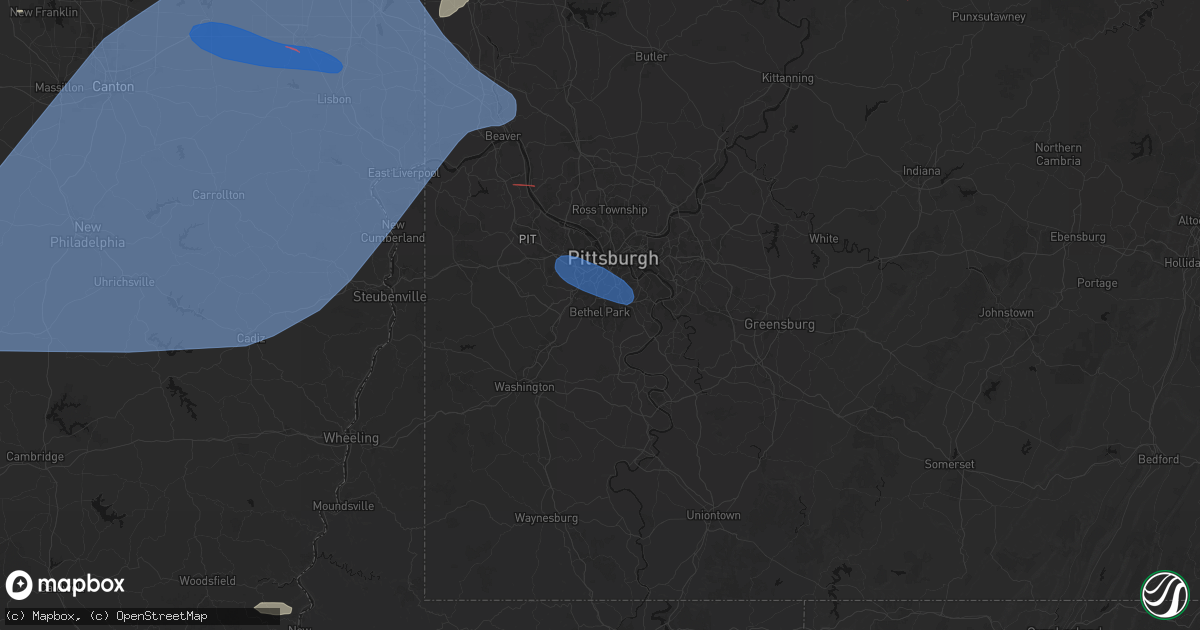Click the Bedford label
The width and height of the screenshot is (1200, 630).
1158,460
